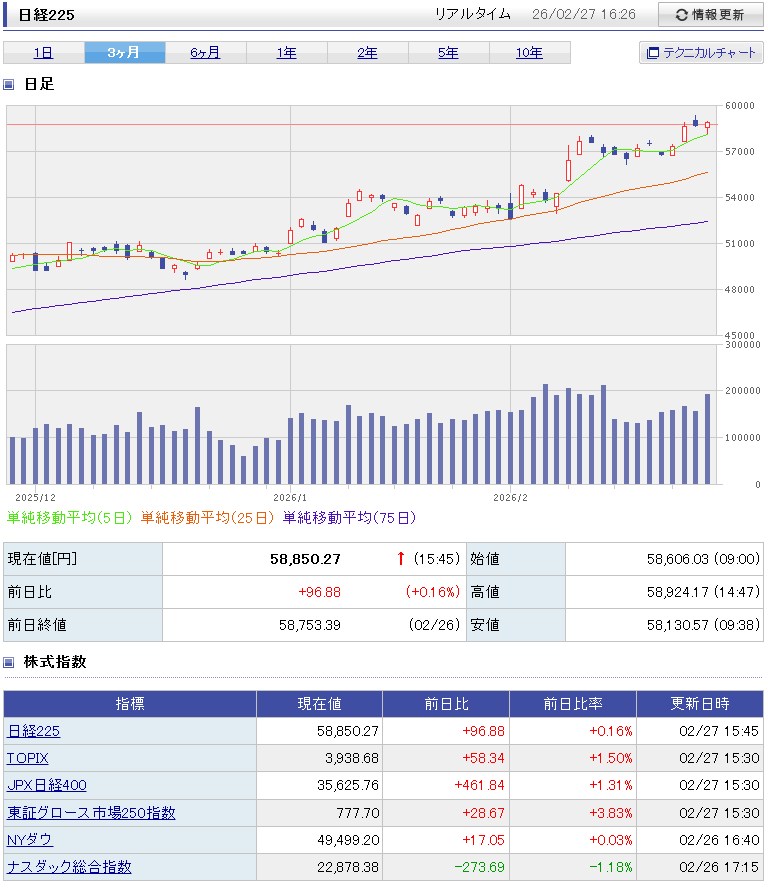The image size is (768, 896).
Task: Switch to the 1年 period tab
Action: [x=286, y=53]
